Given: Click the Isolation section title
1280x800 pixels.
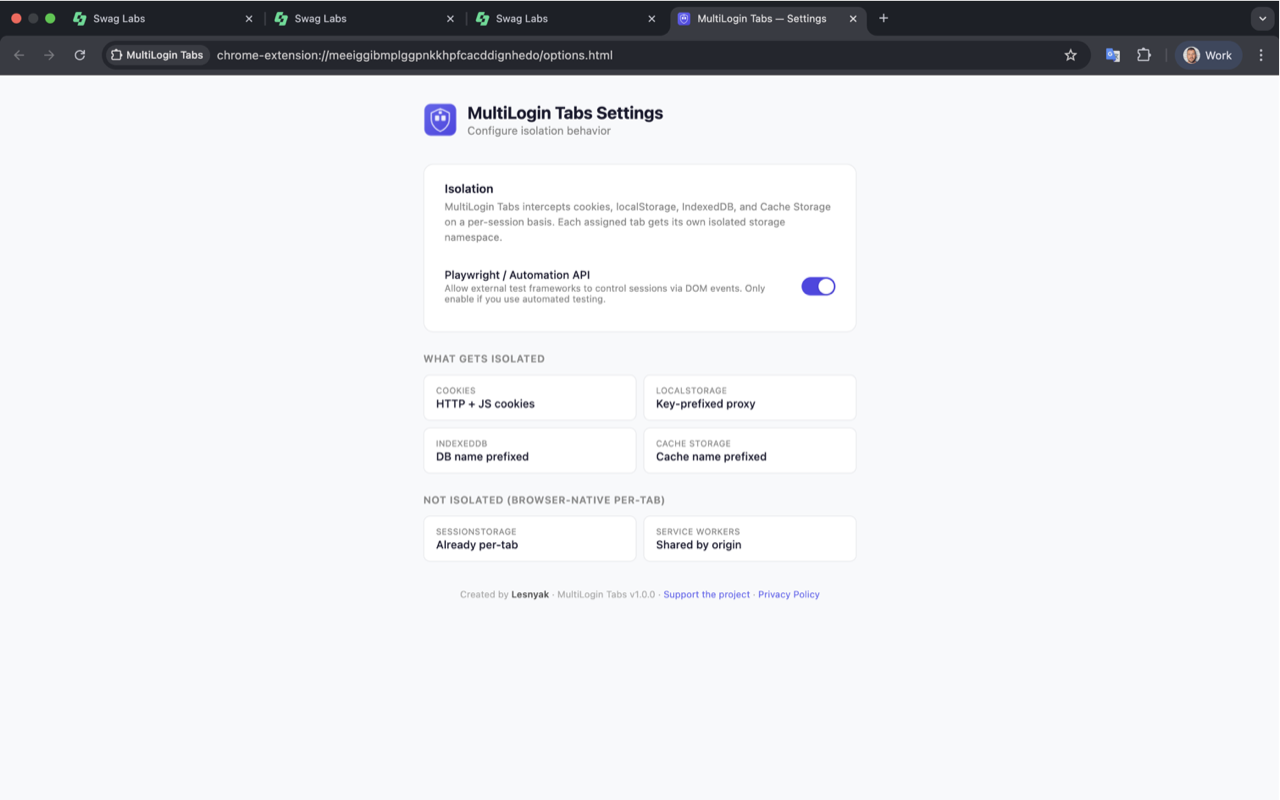Looking at the screenshot, I should pyautogui.click(x=469, y=188).
